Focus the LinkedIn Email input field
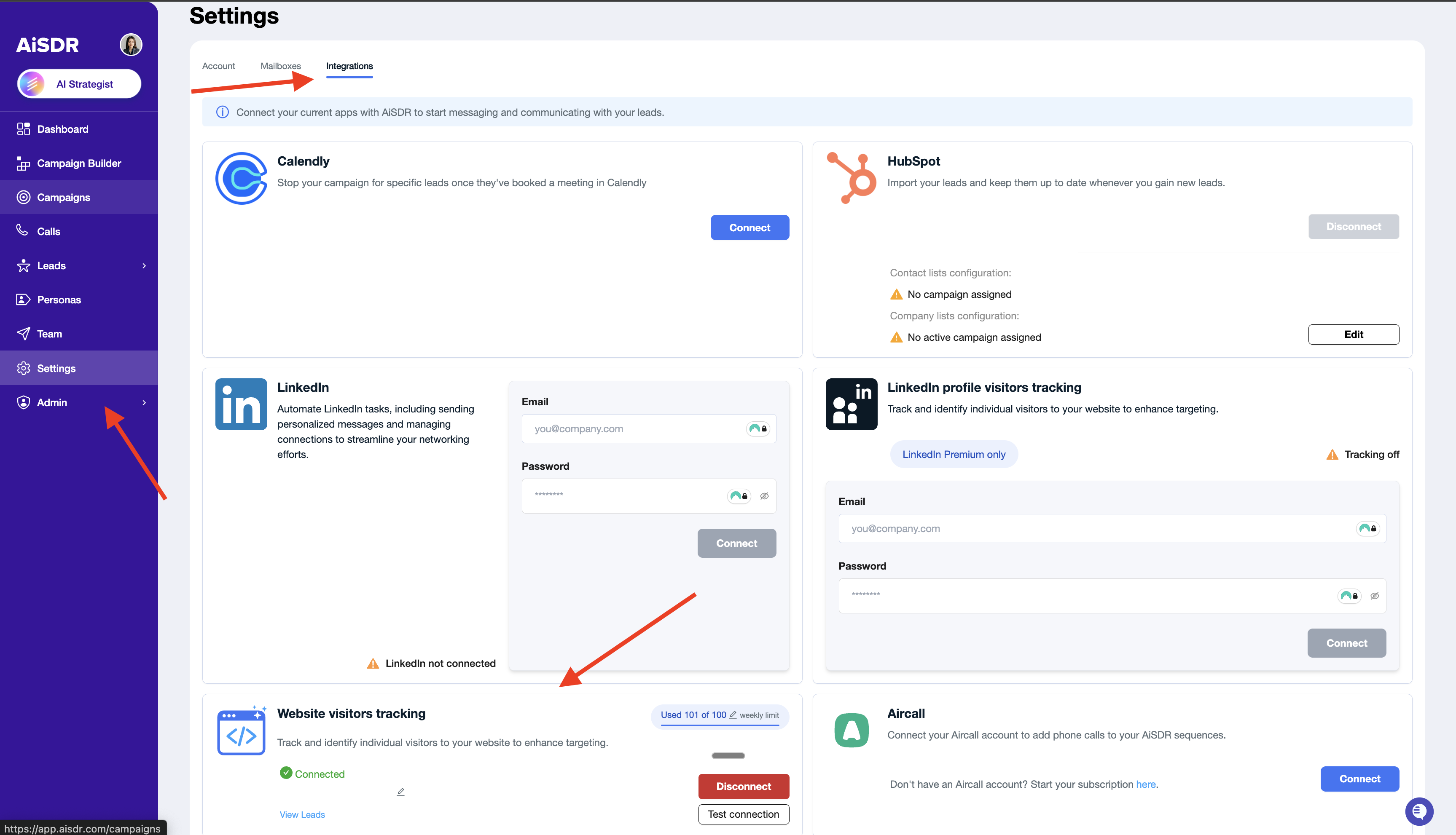Viewport: 1456px width, 835px height. click(649, 428)
